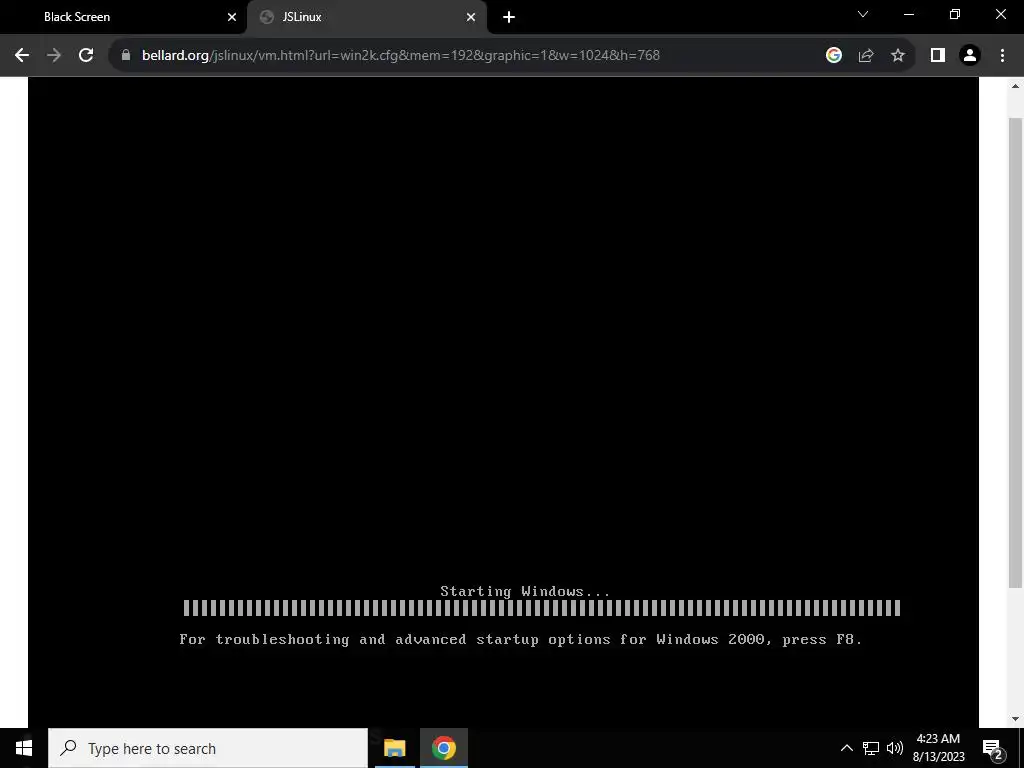Close the JSLinux tab
Image resolution: width=1024 pixels, height=768 pixels.
[x=471, y=17]
